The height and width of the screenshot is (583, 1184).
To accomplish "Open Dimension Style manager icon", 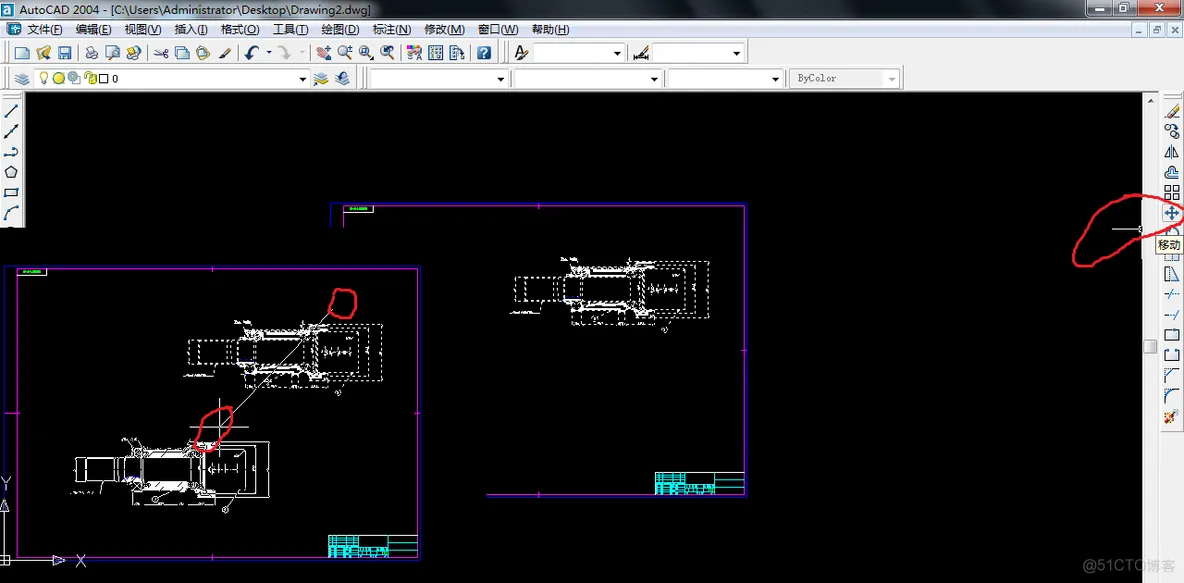I will pyautogui.click(x=641, y=53).
